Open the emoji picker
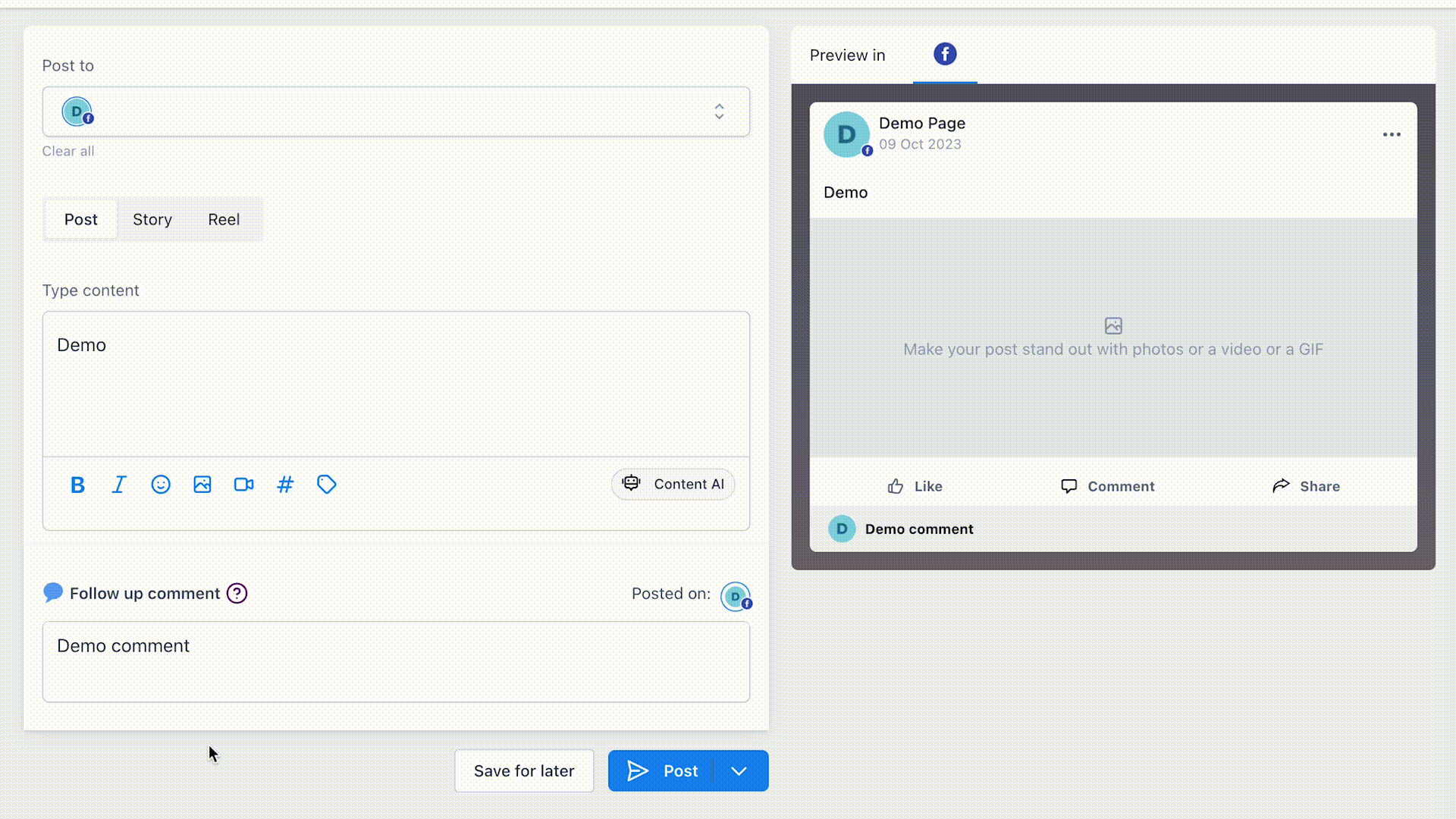Screen dimensions: 1456x819 [161, 485]
